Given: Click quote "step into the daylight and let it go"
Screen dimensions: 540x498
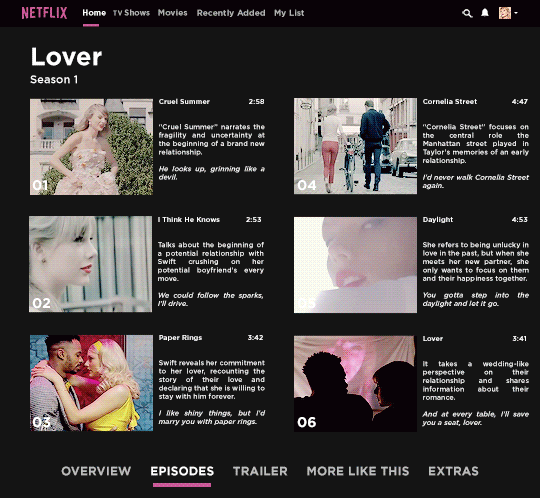Looking at the screenshot, I should coord(476,299).
